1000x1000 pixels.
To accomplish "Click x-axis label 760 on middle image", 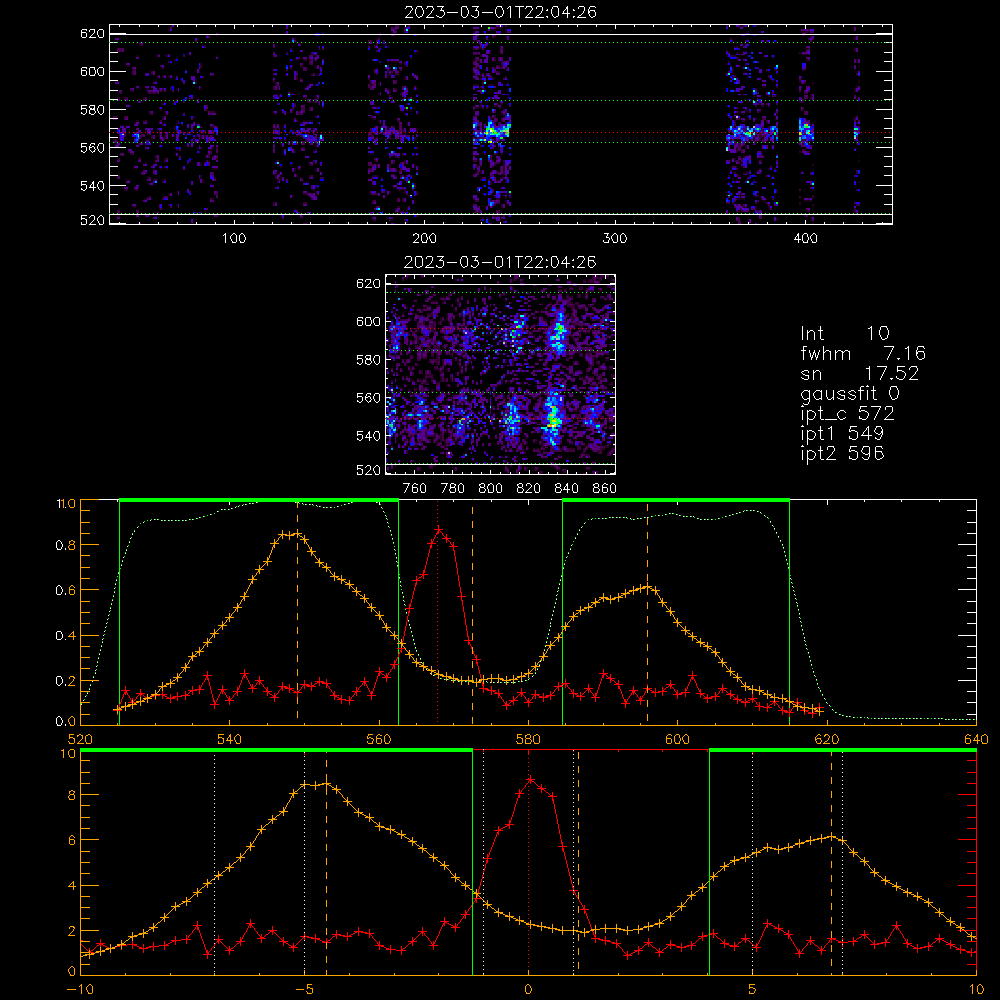I will 415,489.
